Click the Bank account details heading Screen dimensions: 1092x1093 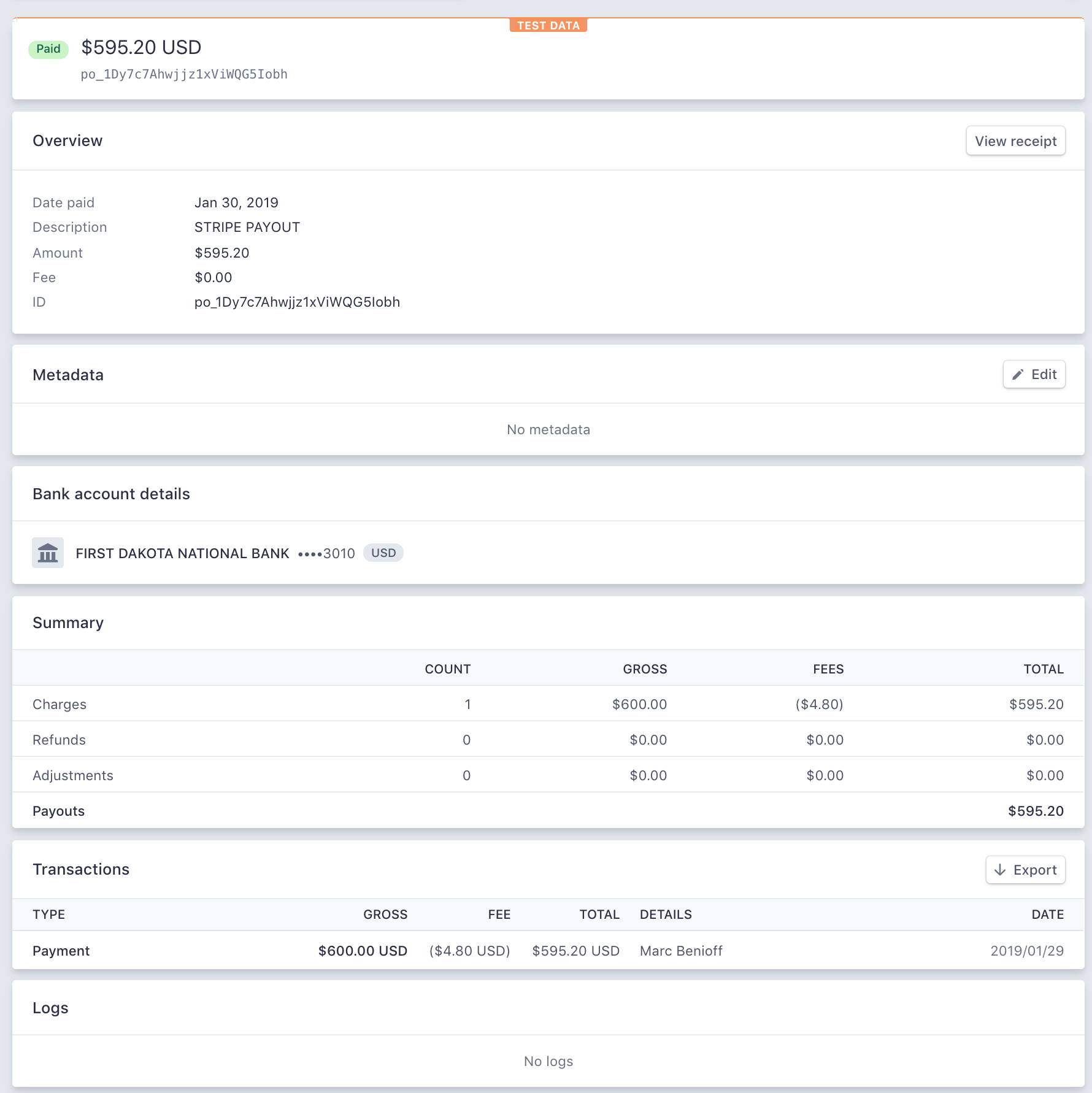[x=111, y=494]
